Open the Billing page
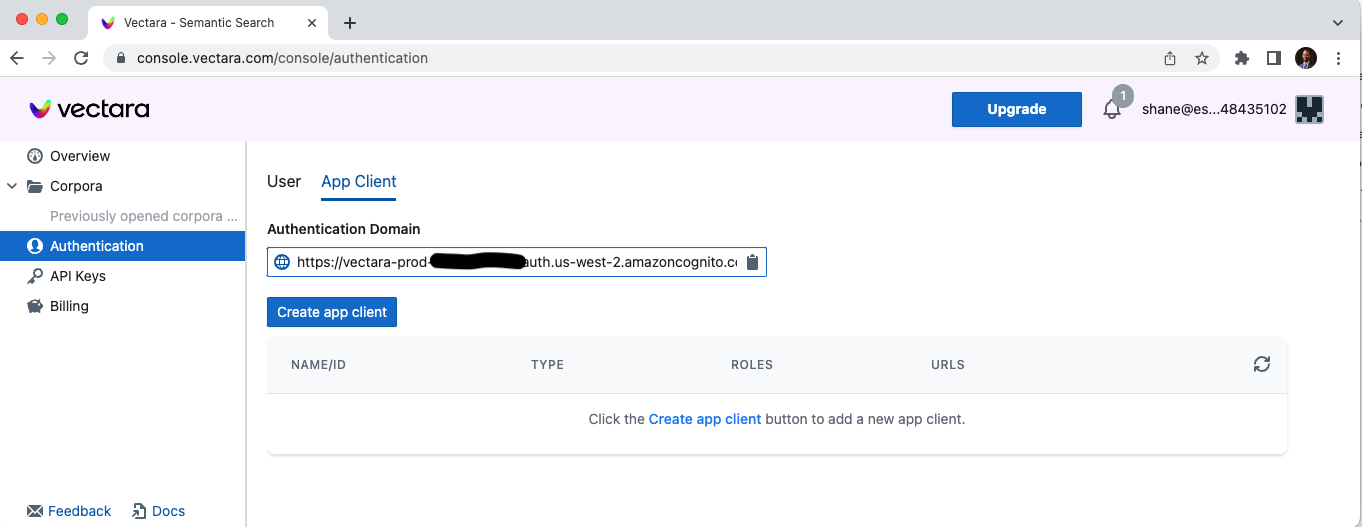 (x=69, y=306)
